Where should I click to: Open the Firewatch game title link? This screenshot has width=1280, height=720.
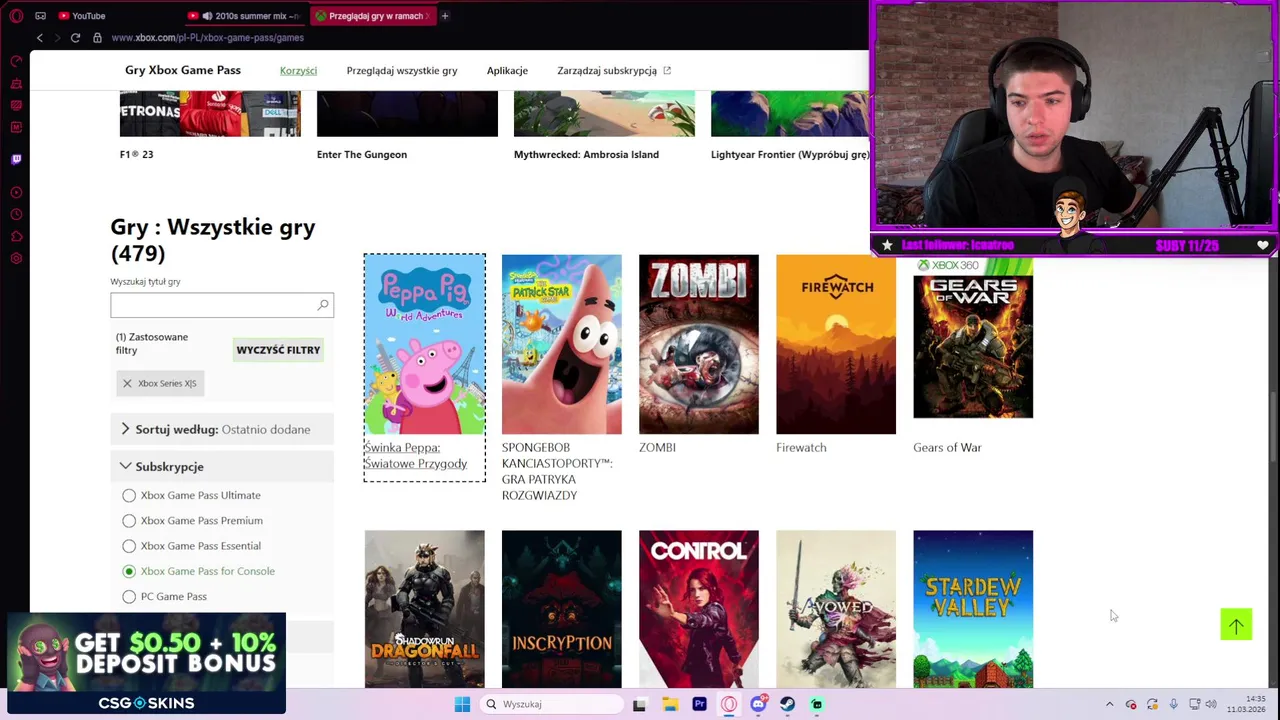801,448
